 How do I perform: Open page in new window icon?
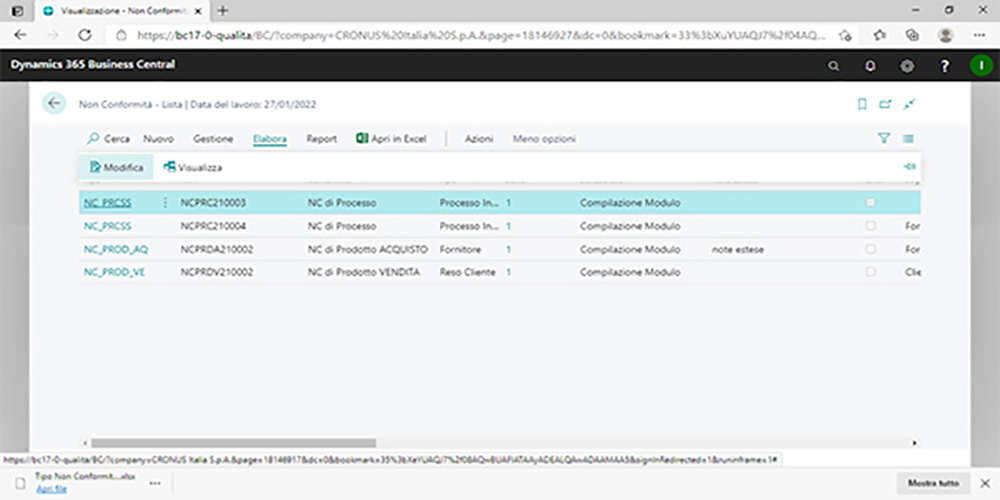coord(885,104)
